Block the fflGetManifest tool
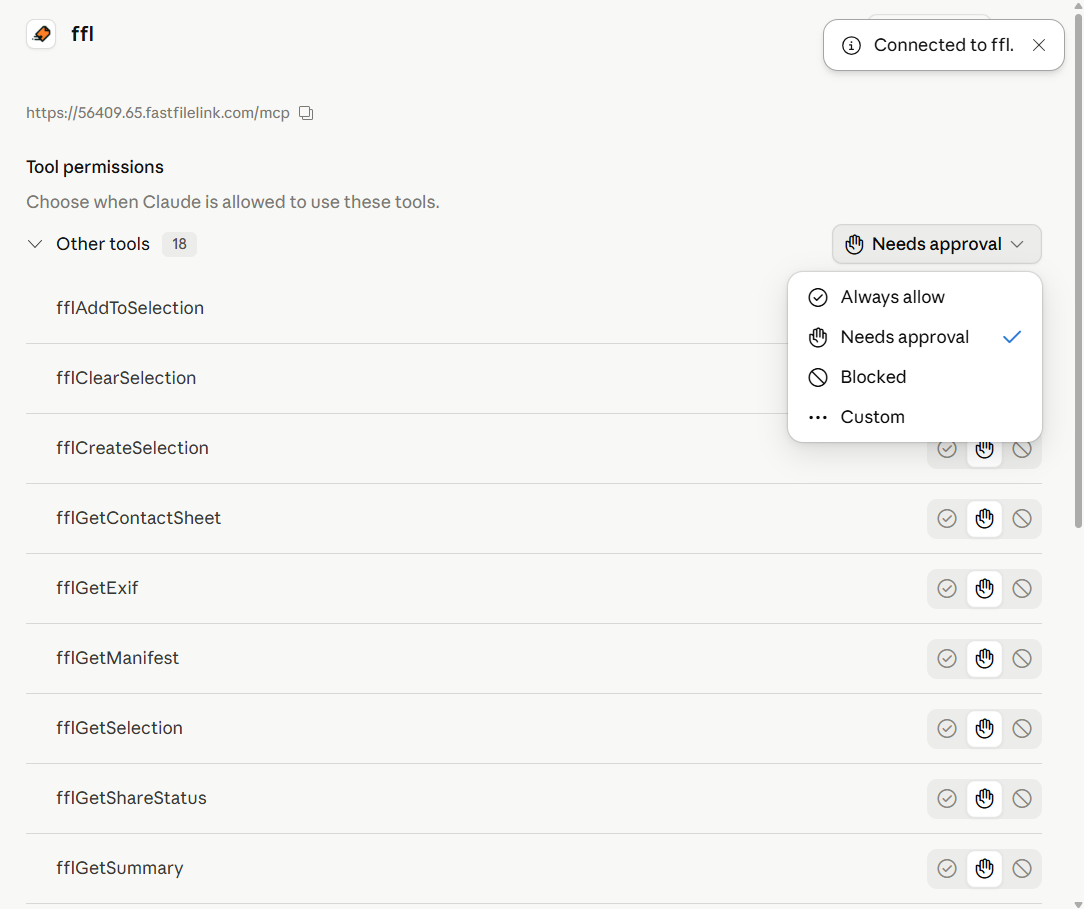 click(x=1022, y=659)
